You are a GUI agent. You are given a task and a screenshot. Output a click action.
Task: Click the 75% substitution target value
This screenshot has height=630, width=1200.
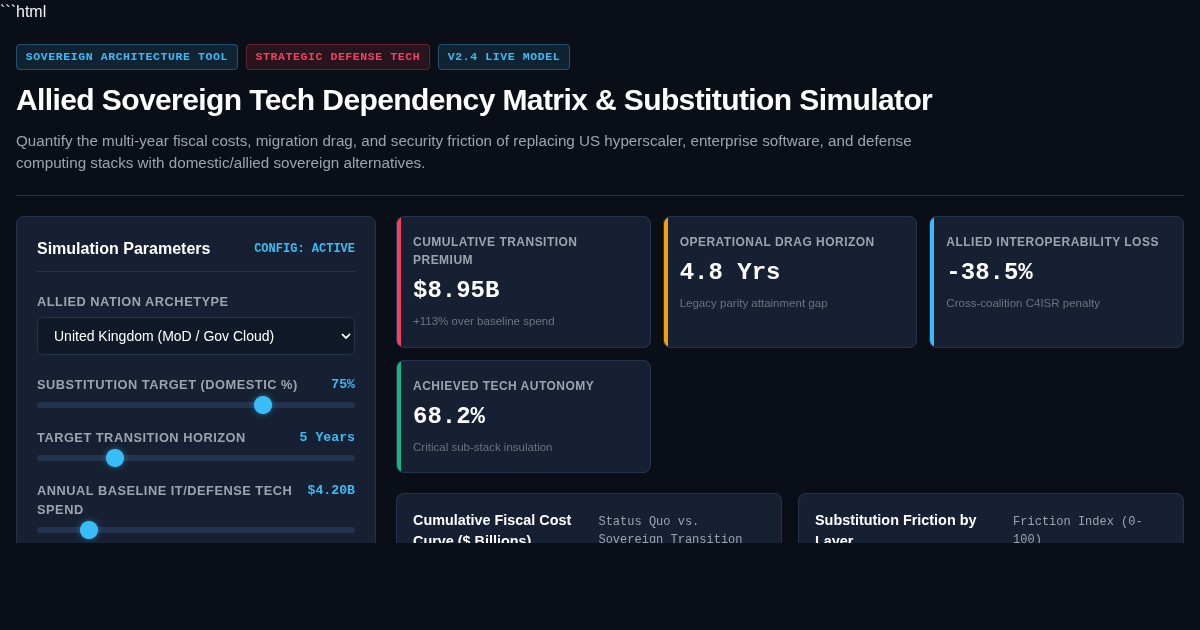point(343,384)
